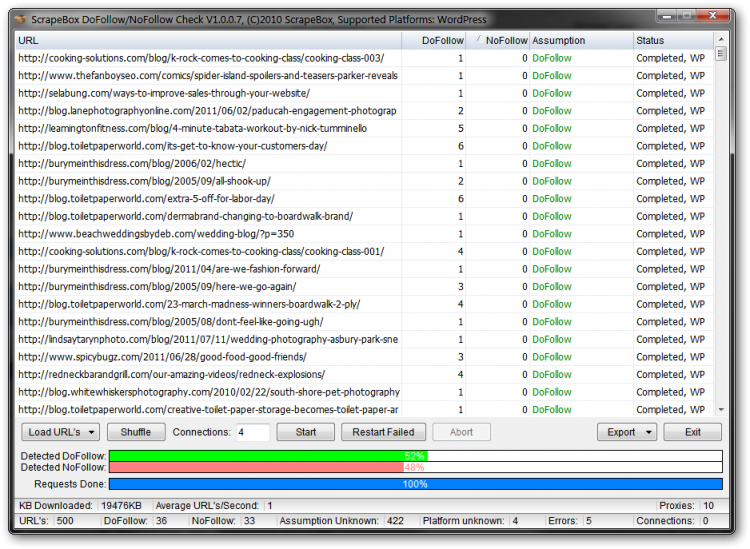Click the scrollbar down arrow
Viewport: 750px width, 549px height.
721,409
